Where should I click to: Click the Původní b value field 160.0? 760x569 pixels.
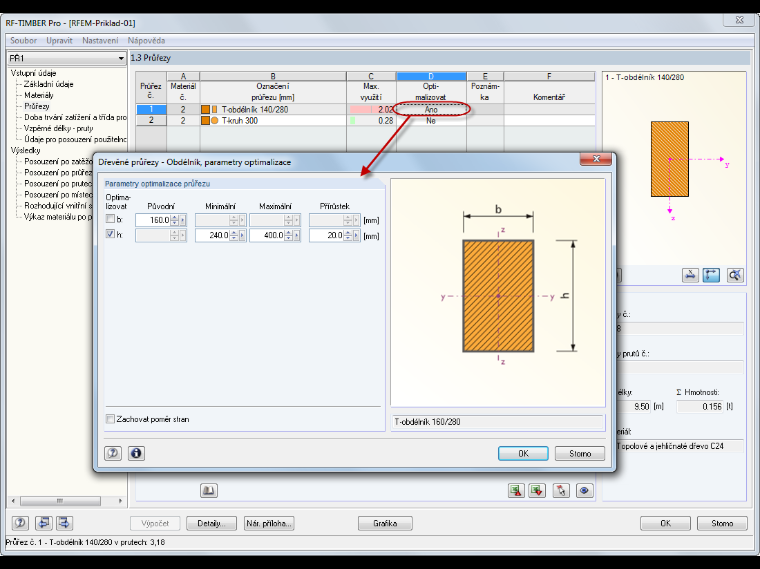point(153,221)
